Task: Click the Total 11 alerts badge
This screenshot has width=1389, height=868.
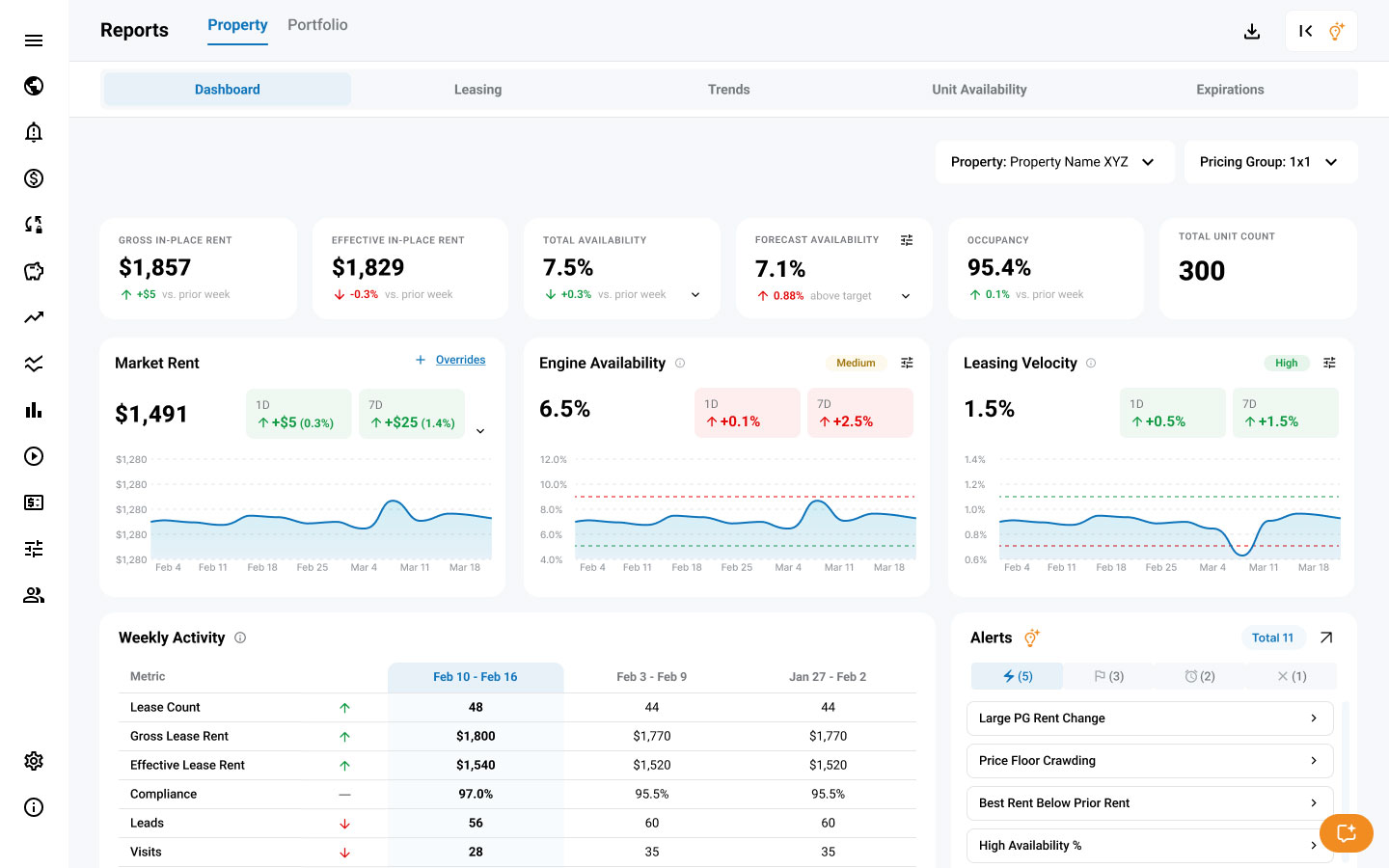Action: click(x=1272, y=637)
